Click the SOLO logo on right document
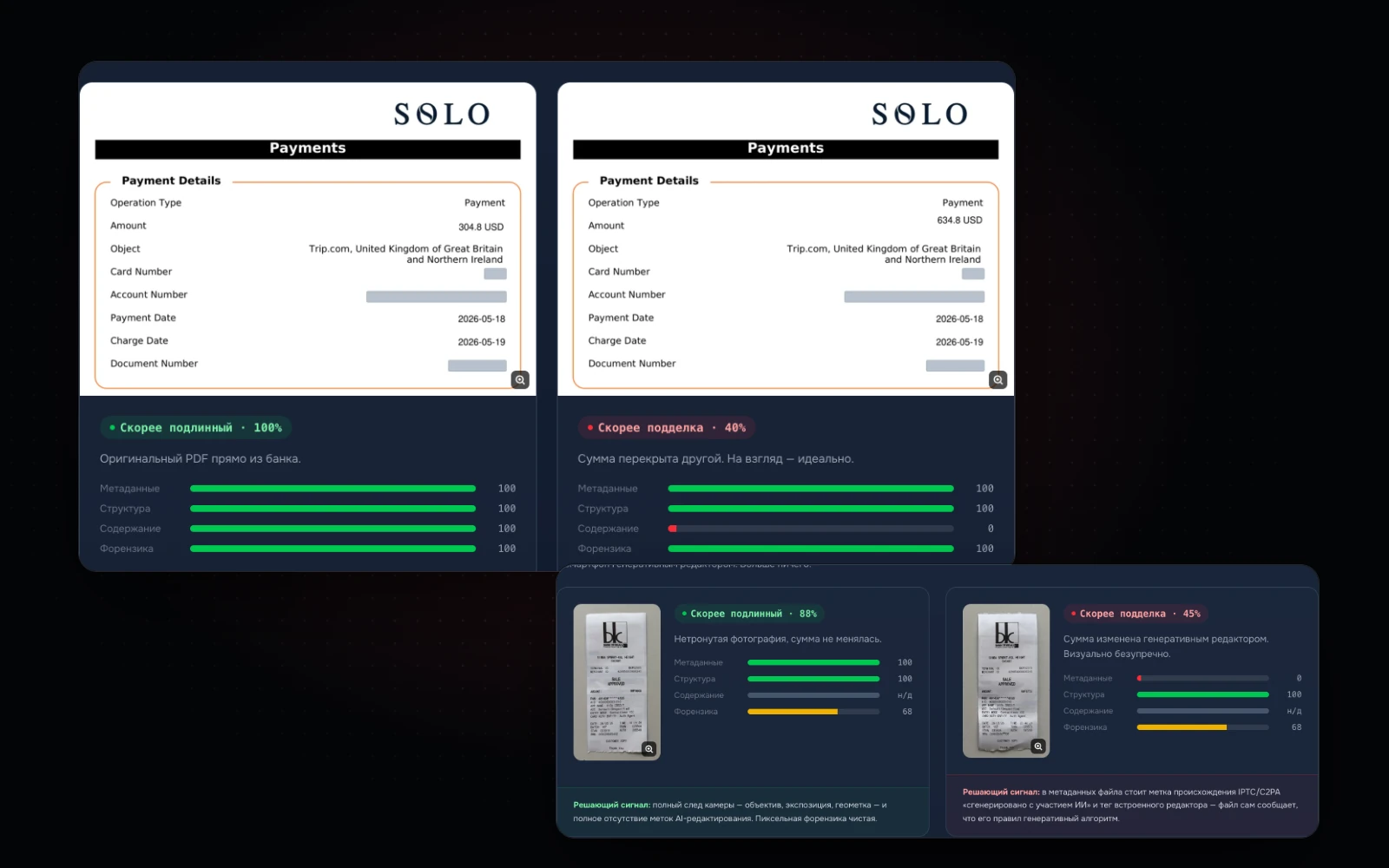This screenshot has width=1389, height=868. pyautogui.click(x=919, y=114)
